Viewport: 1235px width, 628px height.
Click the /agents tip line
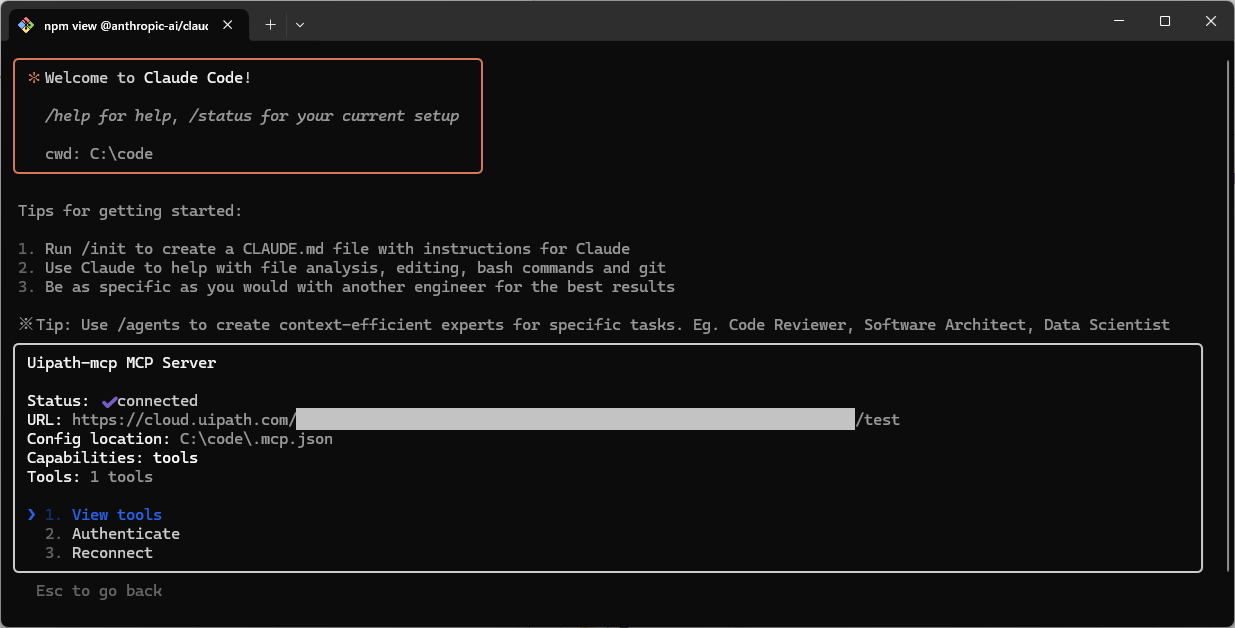[x=594, y=325]
